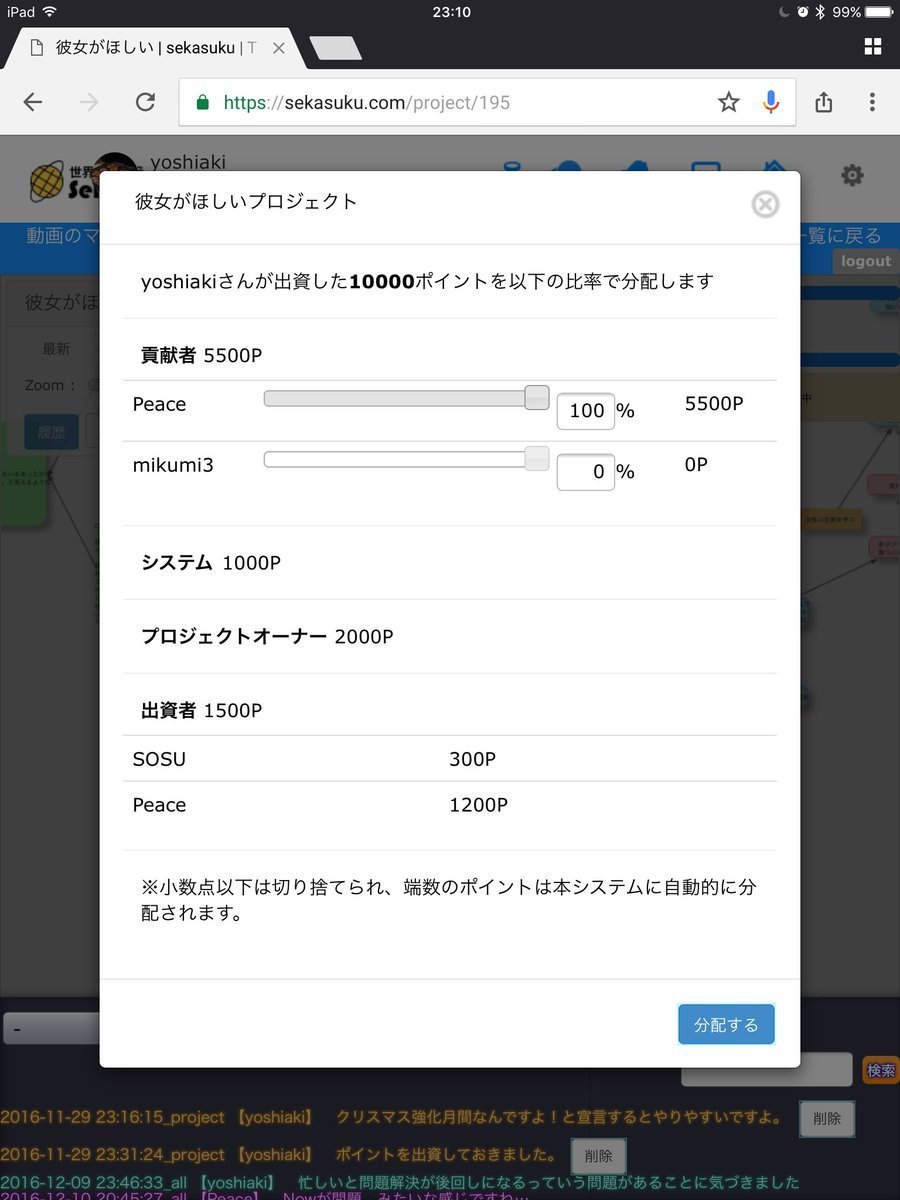Open the settings gear icon
The height and width of the screenshot is (1200, 900).
click(851, 176)
